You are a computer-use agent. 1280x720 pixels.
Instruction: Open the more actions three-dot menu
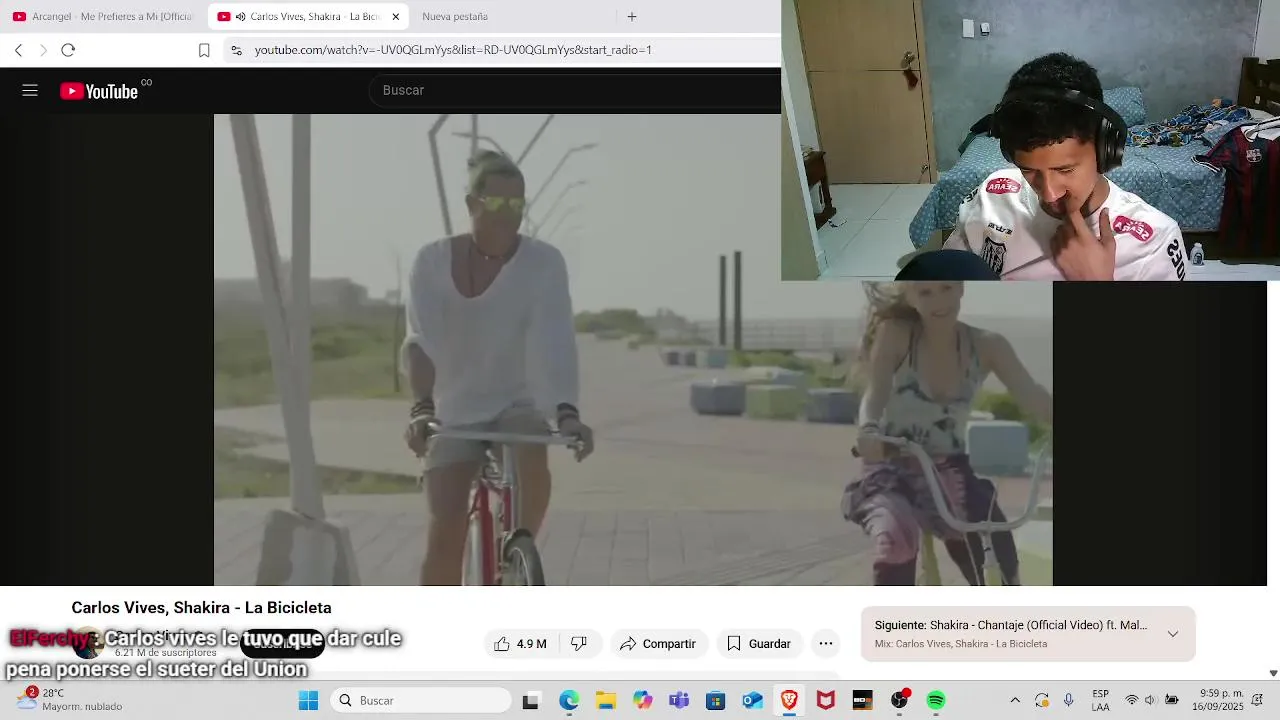click(826, 644)
